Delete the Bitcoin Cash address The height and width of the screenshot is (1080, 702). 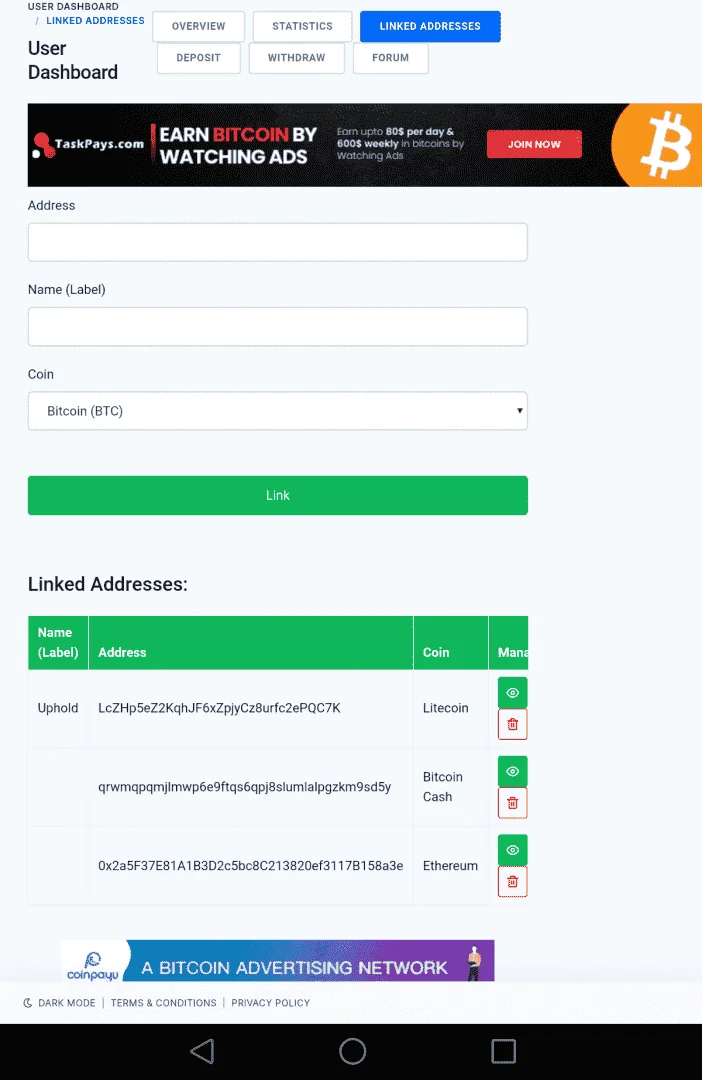513,802
